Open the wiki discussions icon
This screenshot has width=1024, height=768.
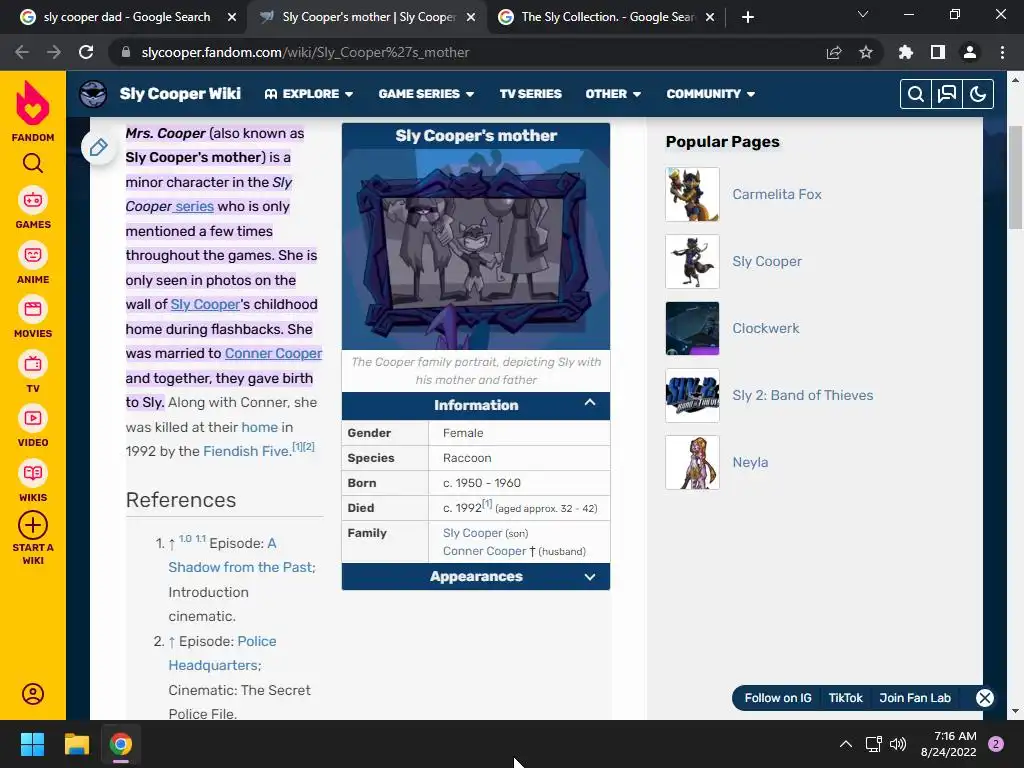[x=946, y=94]
